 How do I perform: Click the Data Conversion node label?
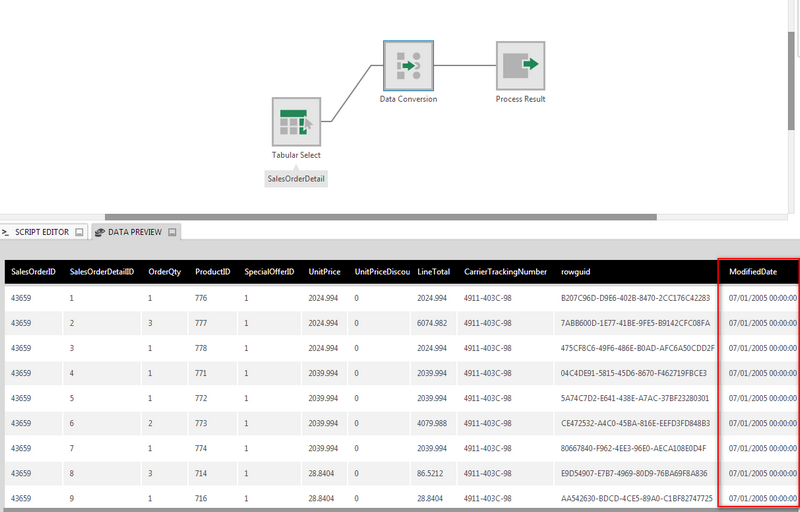point(408,99)
